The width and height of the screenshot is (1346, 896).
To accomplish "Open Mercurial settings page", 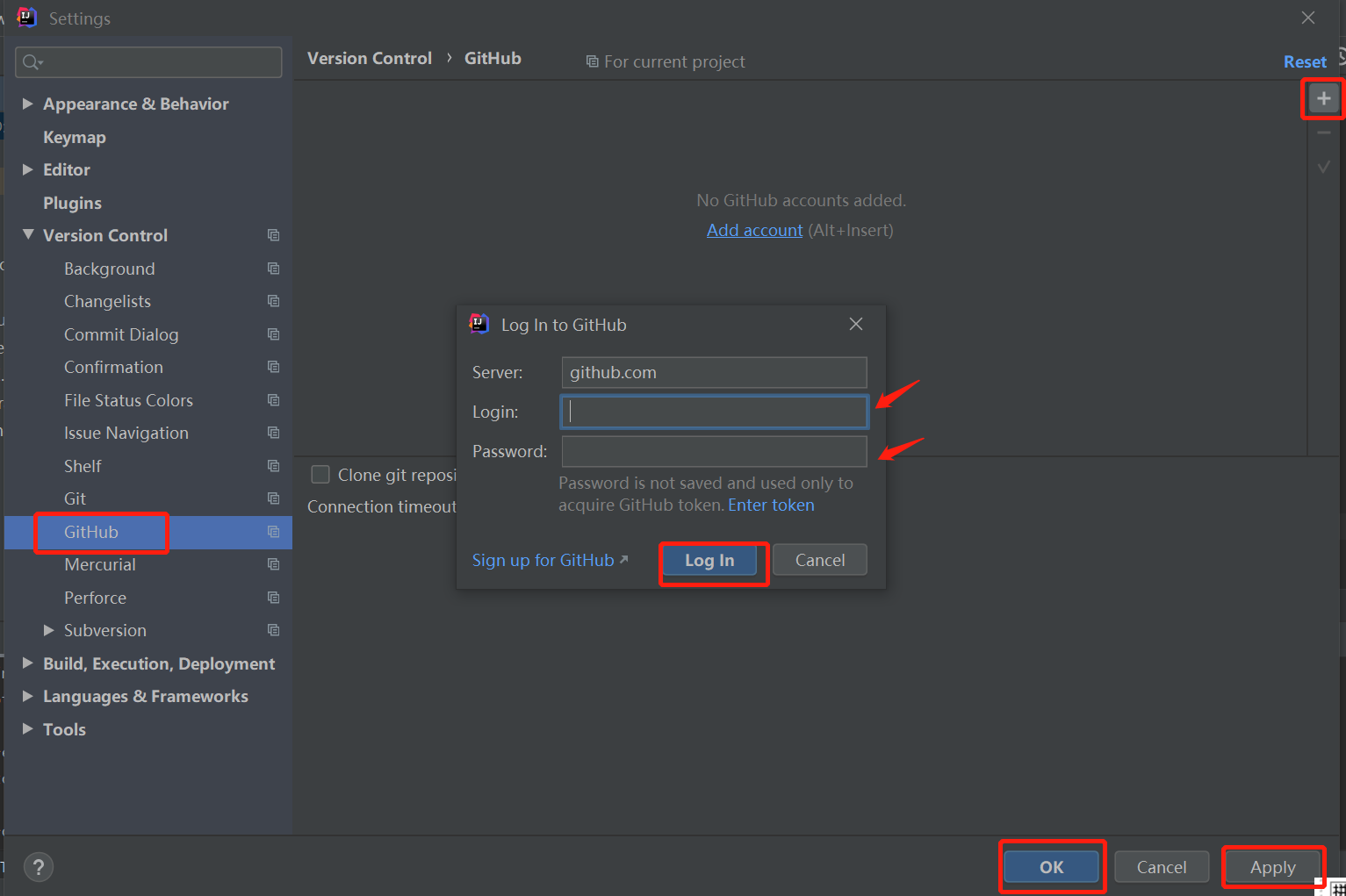I will tap(99, 564).
